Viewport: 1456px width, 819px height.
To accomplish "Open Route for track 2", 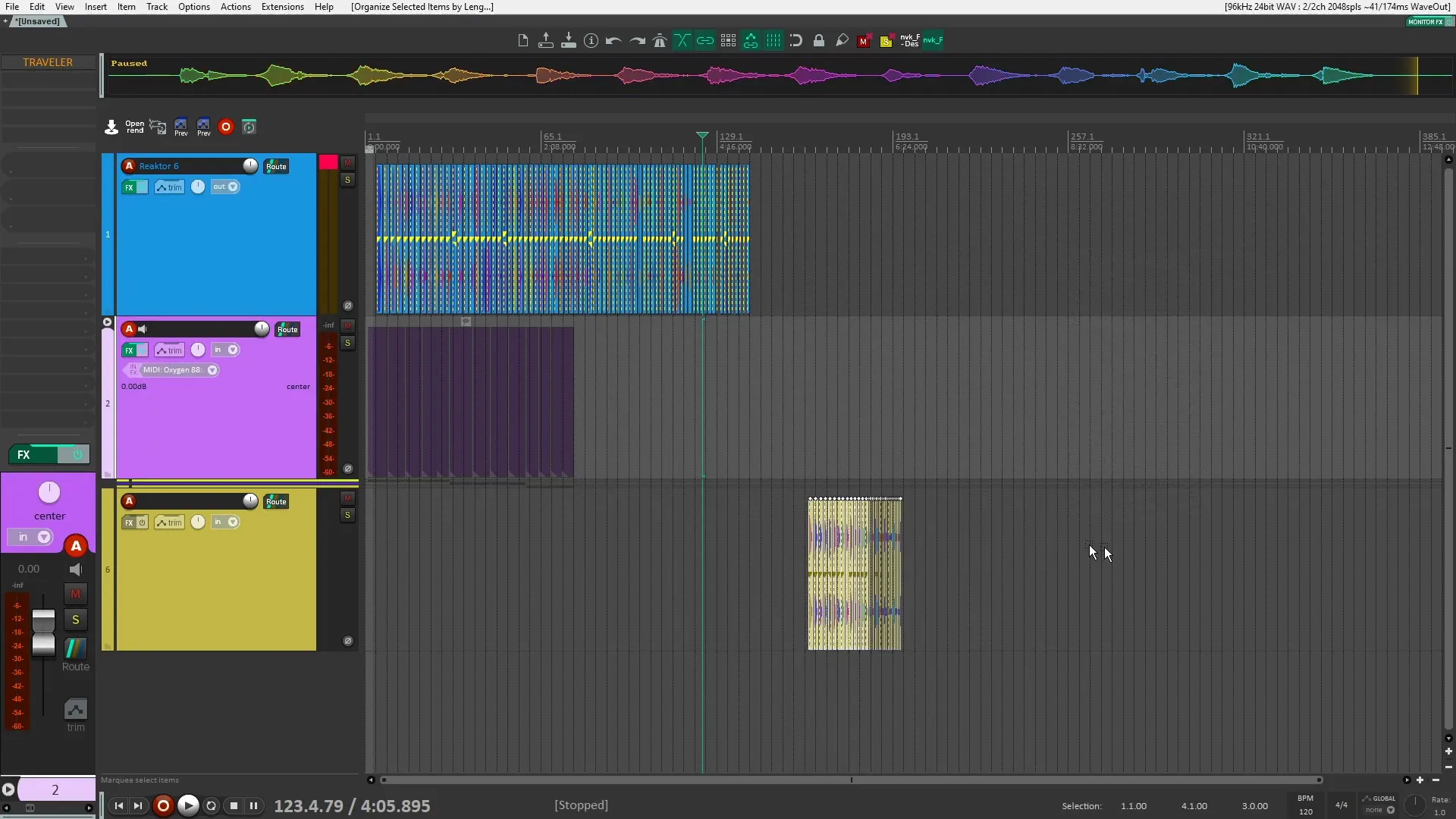I will coord(287,329).
